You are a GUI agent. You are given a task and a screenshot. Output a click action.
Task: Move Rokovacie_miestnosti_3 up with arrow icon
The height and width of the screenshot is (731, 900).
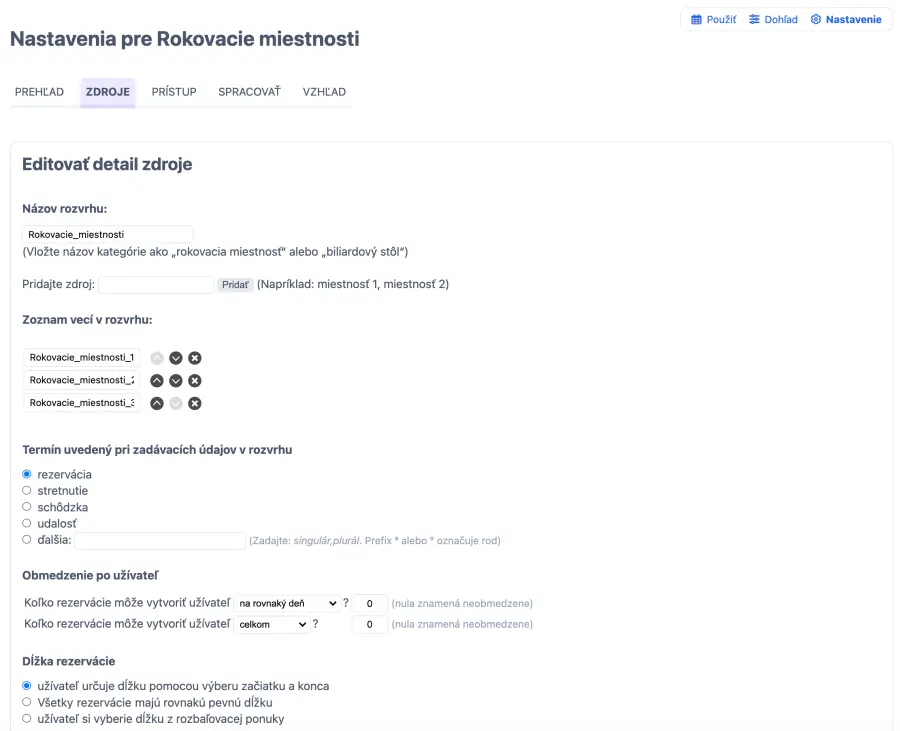[157, 404]
